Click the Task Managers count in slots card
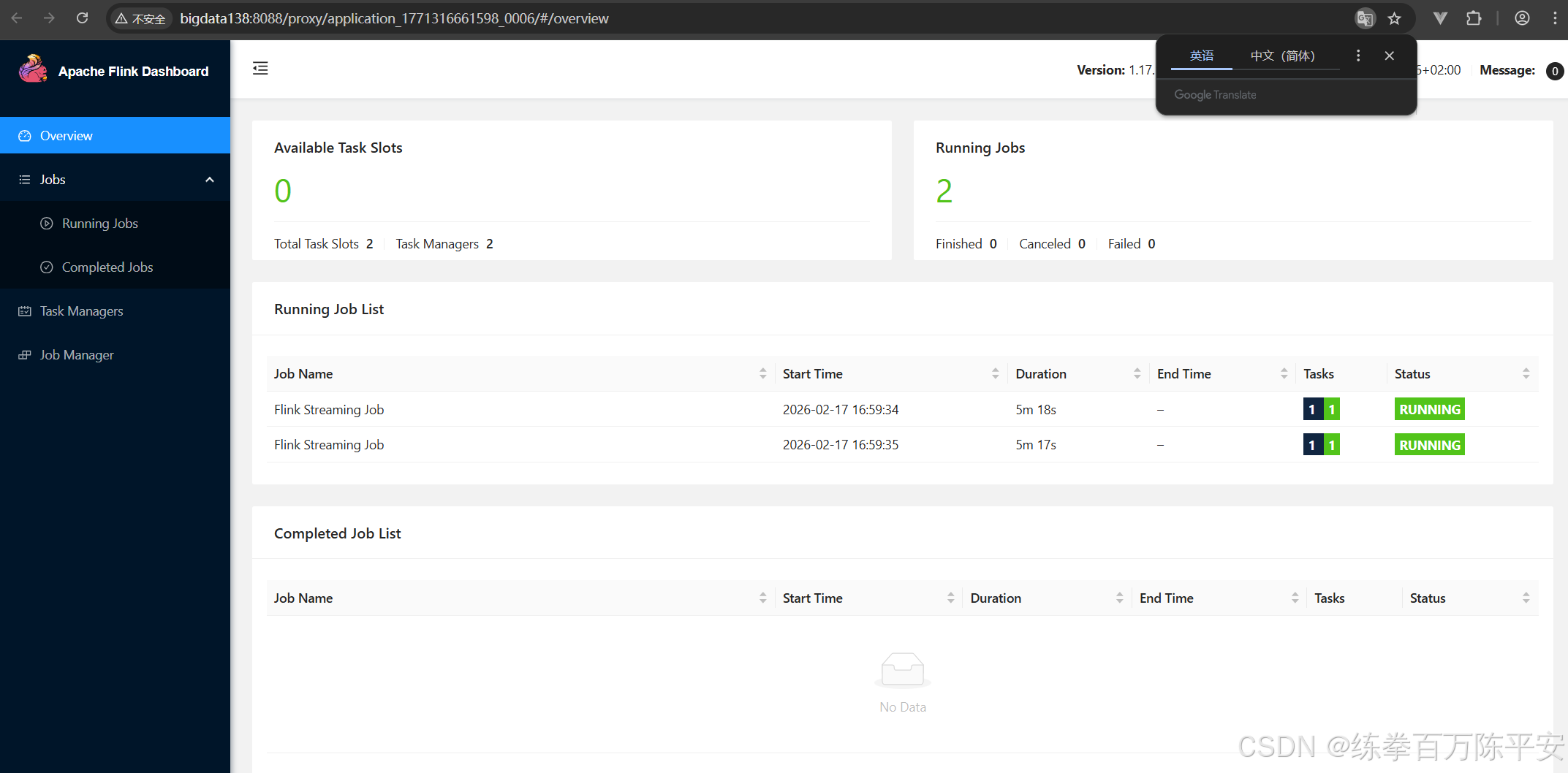This screenshot has height=773, width=1568. 489,244
